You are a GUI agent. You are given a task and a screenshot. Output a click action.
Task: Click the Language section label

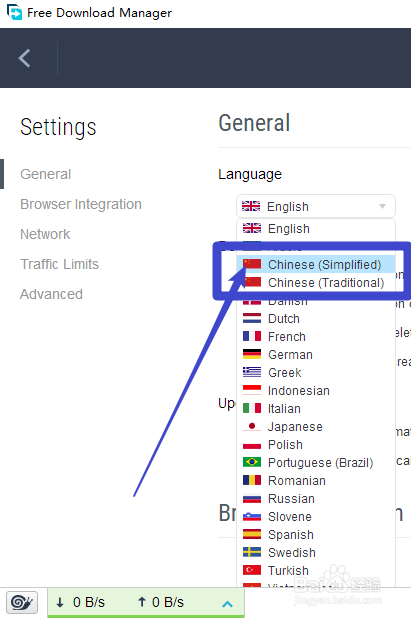250,174
